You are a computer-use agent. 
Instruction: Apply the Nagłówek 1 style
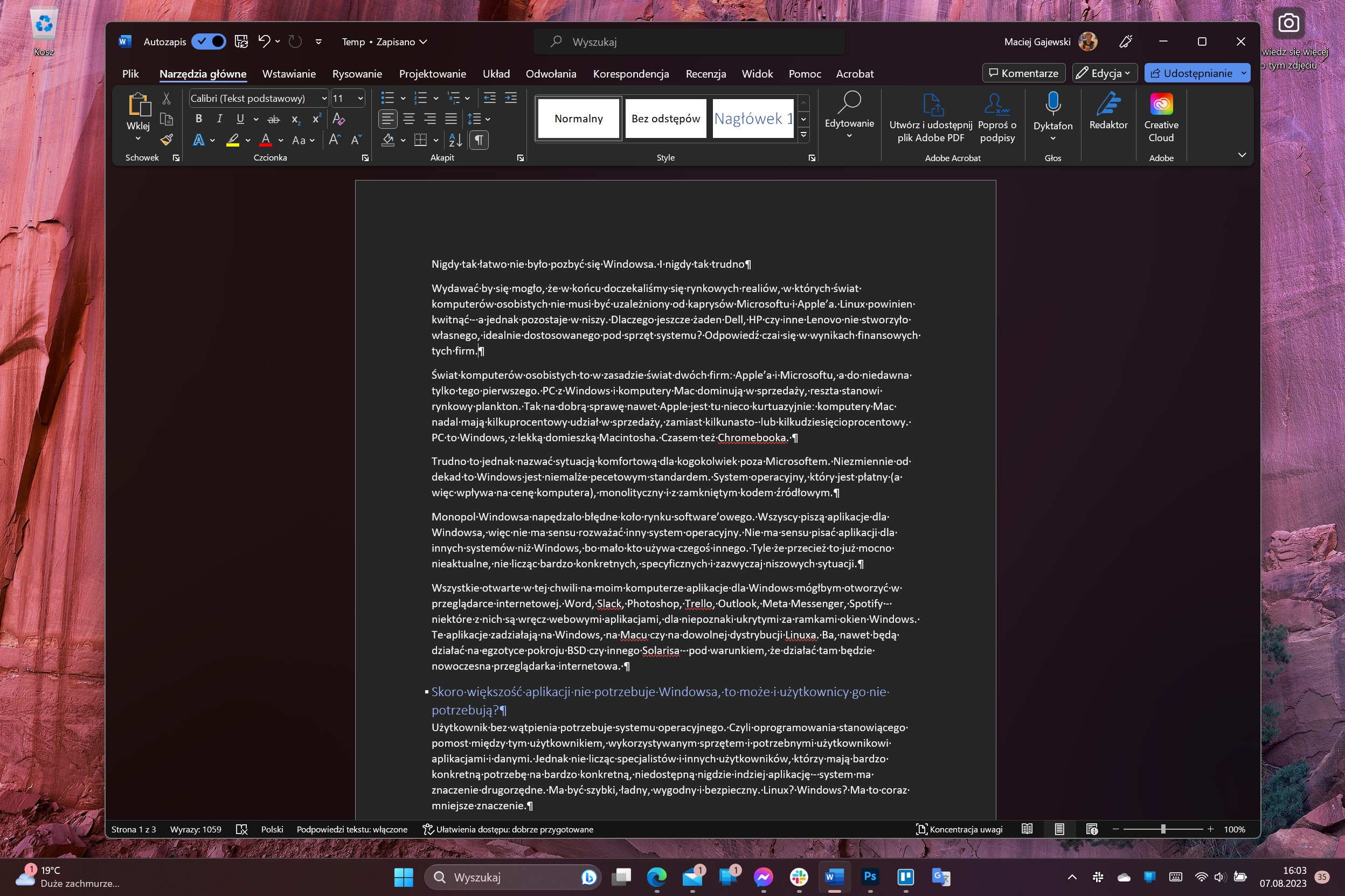pyautogui.click(x=753, y=119)
